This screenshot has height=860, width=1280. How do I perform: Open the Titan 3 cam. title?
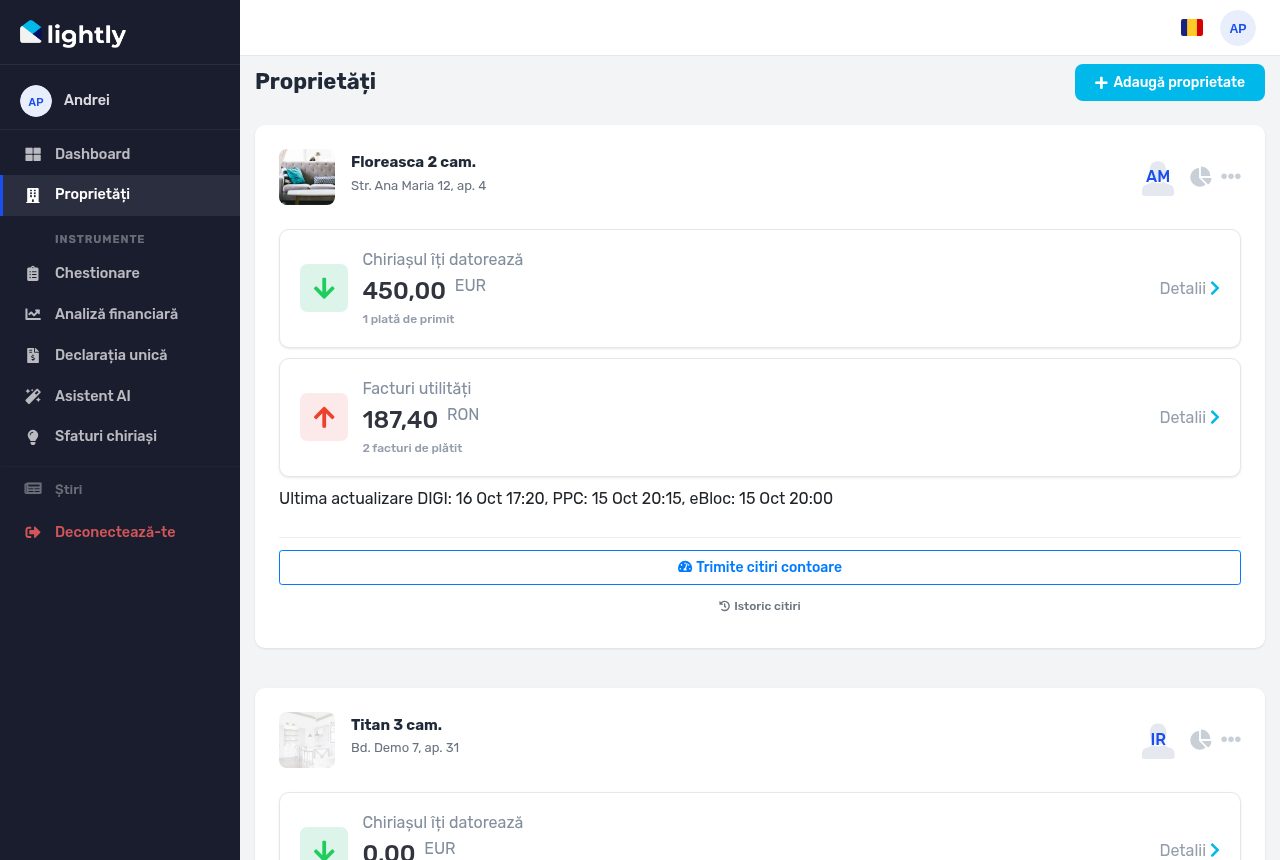pyautogui.click(x=396, y=725)
